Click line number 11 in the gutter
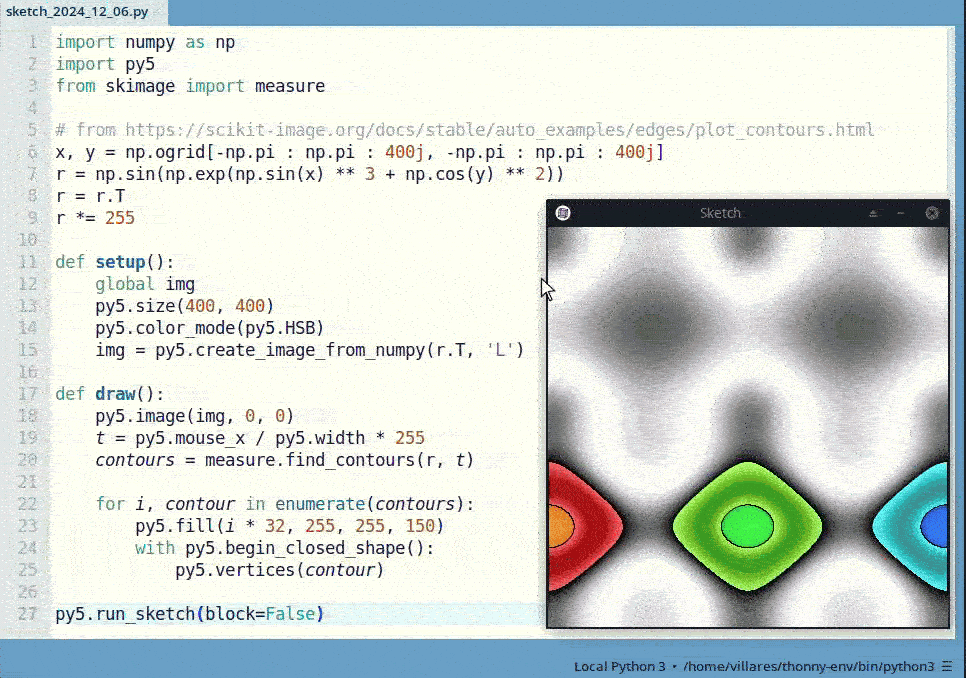966x678 pixels. coord(30,262)
